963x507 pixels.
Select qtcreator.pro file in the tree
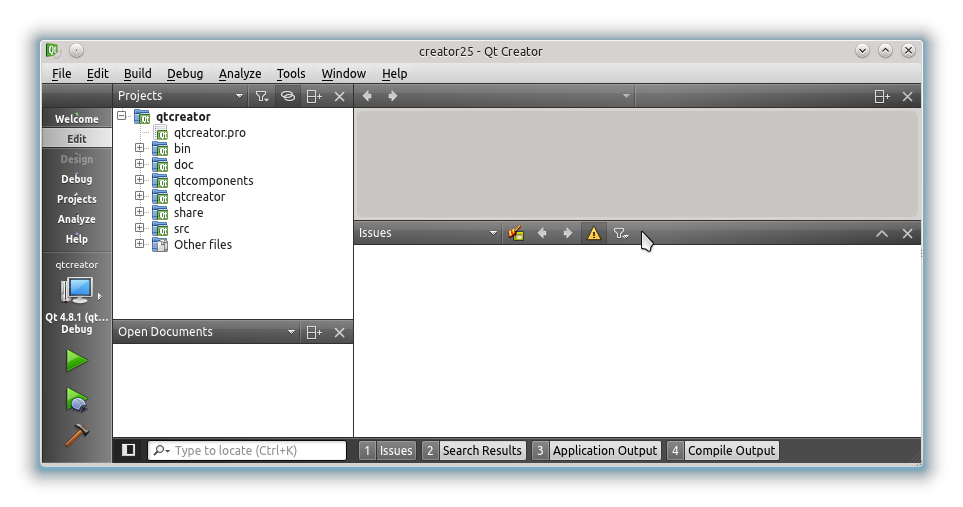[x=209, y=132]
